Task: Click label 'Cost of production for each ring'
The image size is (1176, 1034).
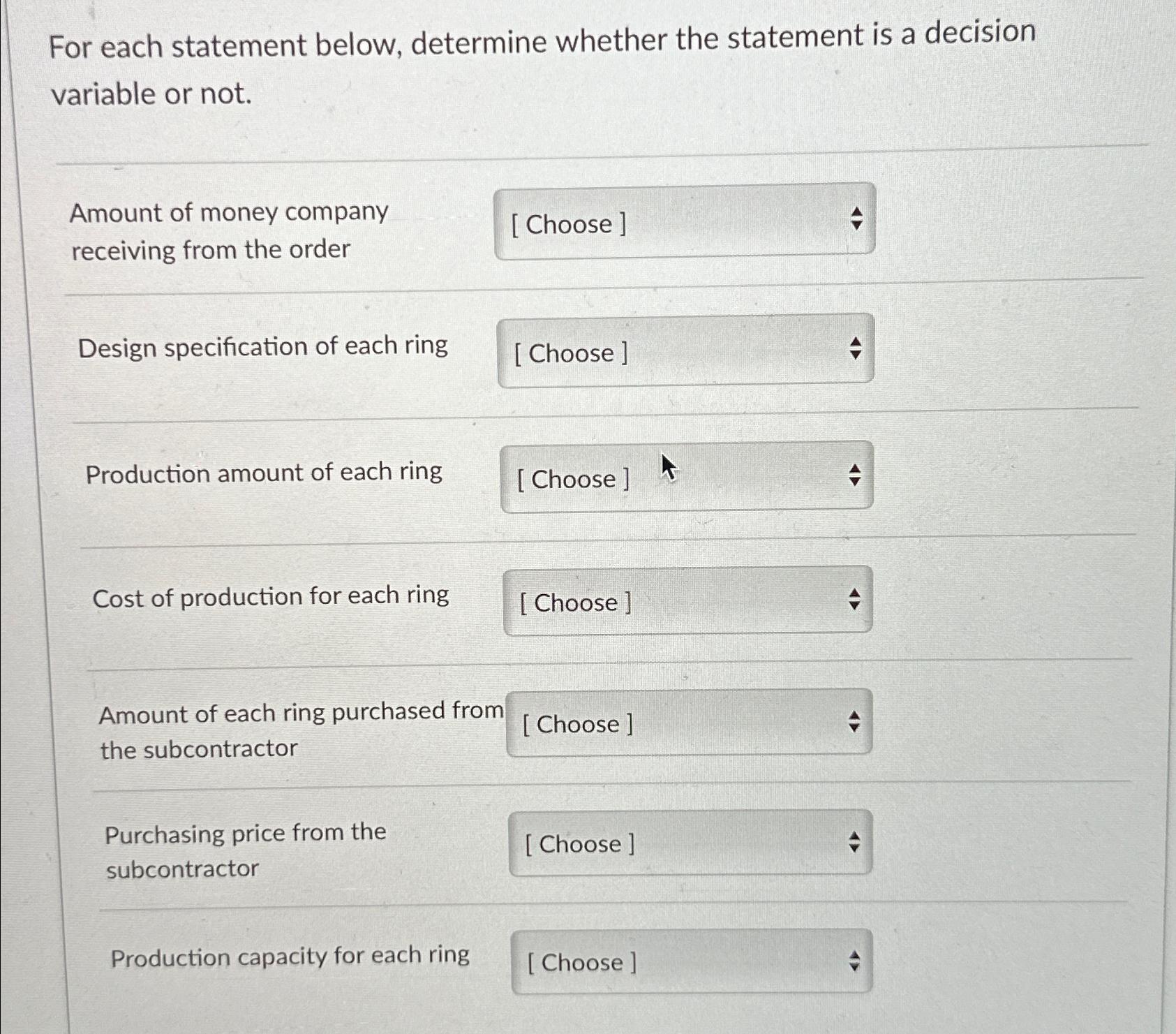Action: pos(272,596)
